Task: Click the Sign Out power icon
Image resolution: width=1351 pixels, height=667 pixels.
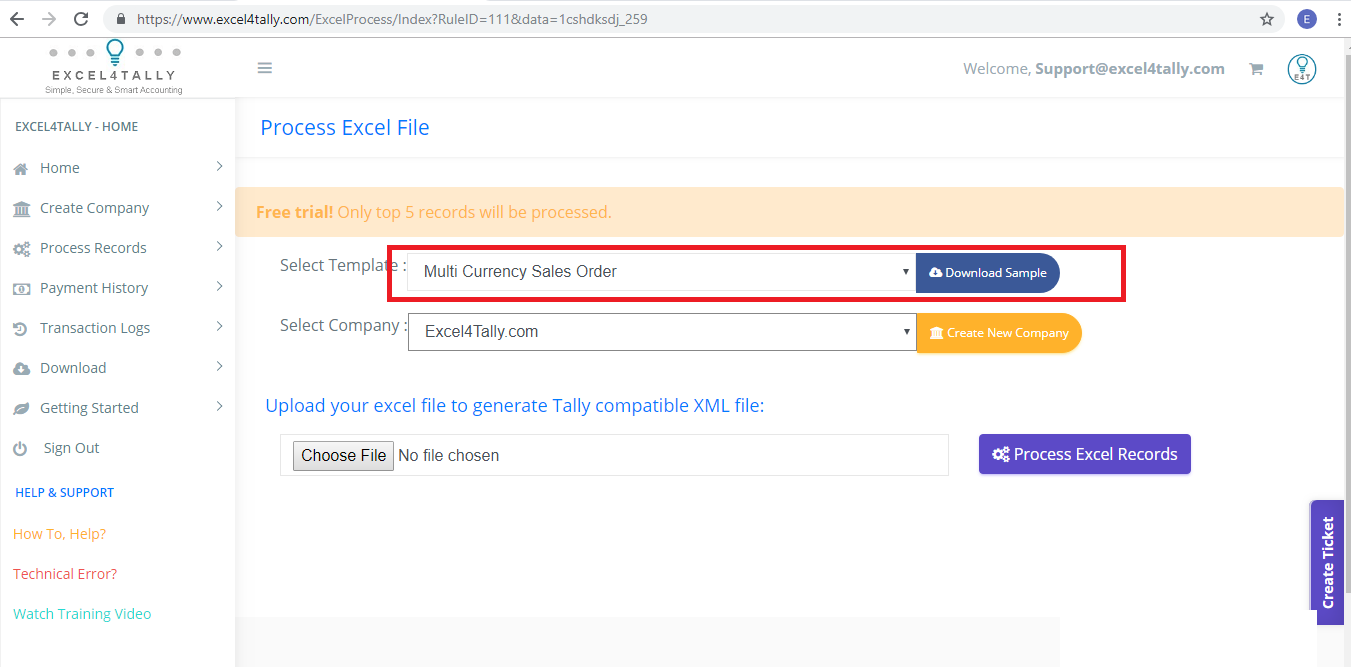Action: [x=20, y=449]
